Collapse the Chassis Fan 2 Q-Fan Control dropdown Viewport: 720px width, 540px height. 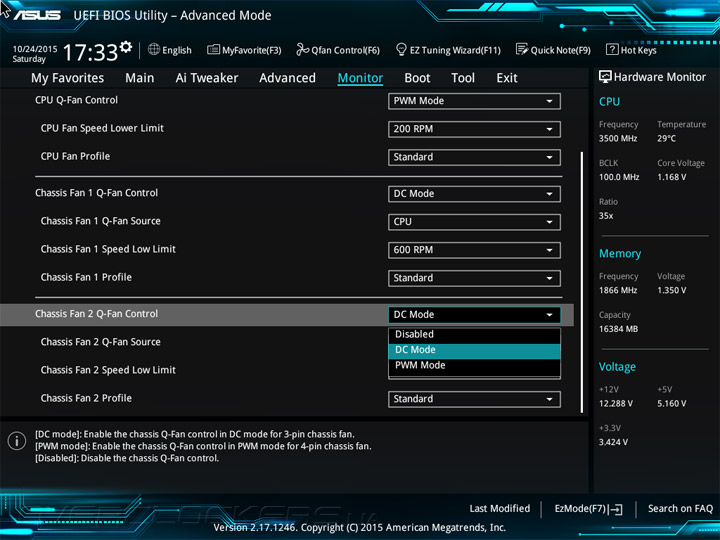pos(474,315)
